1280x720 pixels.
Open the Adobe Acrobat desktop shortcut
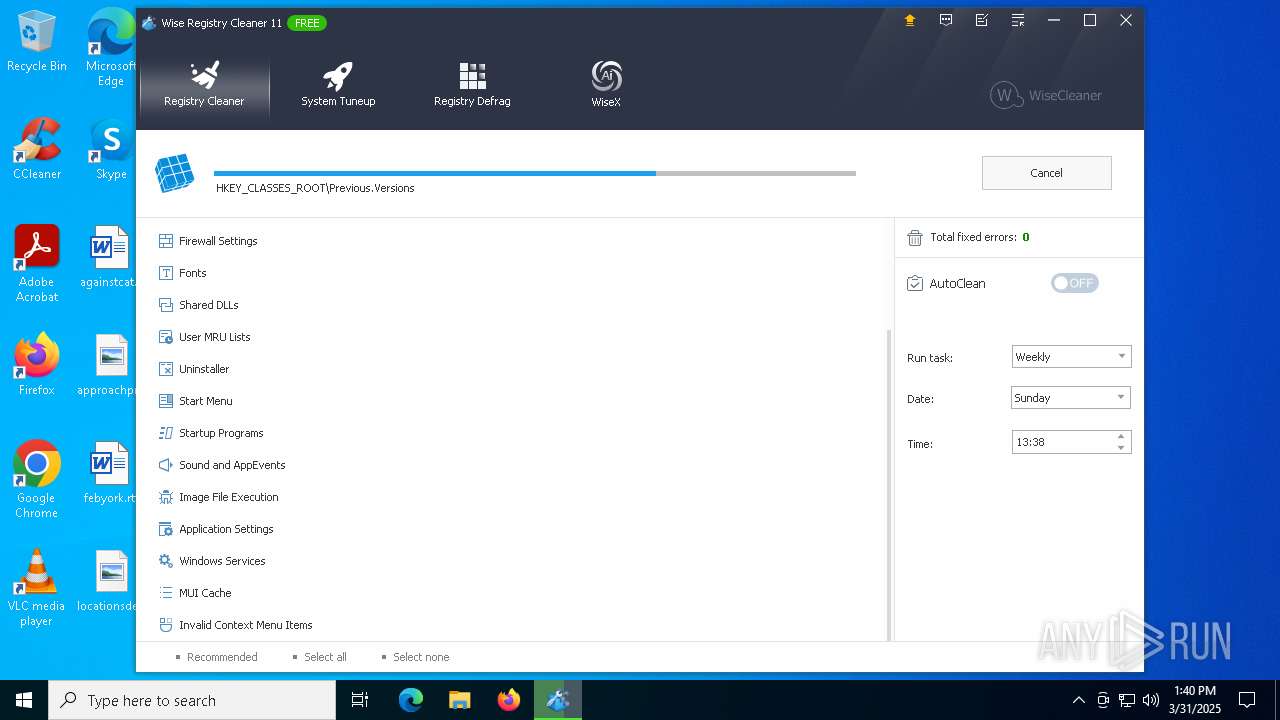[x=37, y=265]
